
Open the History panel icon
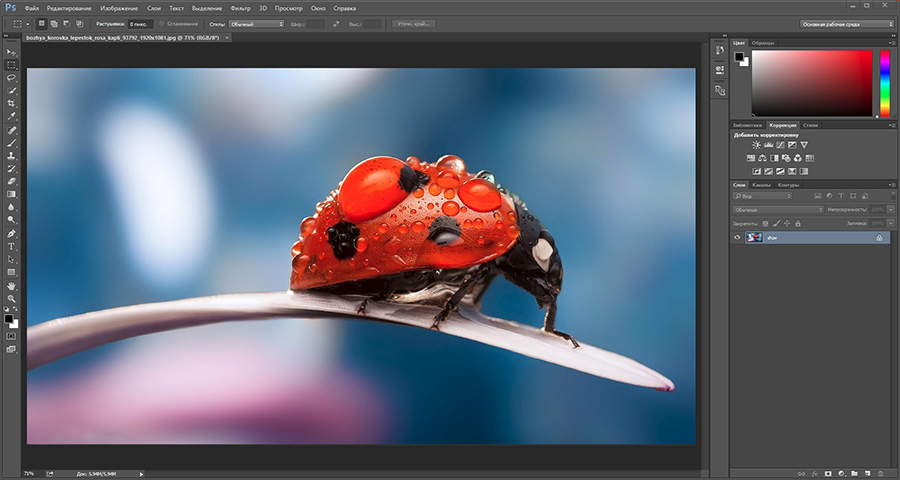[720, 51]
